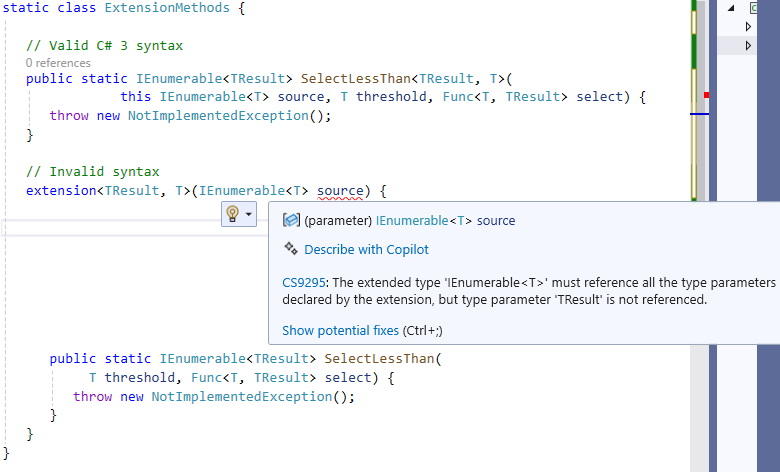Click the red error marker in scrollbar
The height and width of the screenshot is (472, 780).
[706, 94]
